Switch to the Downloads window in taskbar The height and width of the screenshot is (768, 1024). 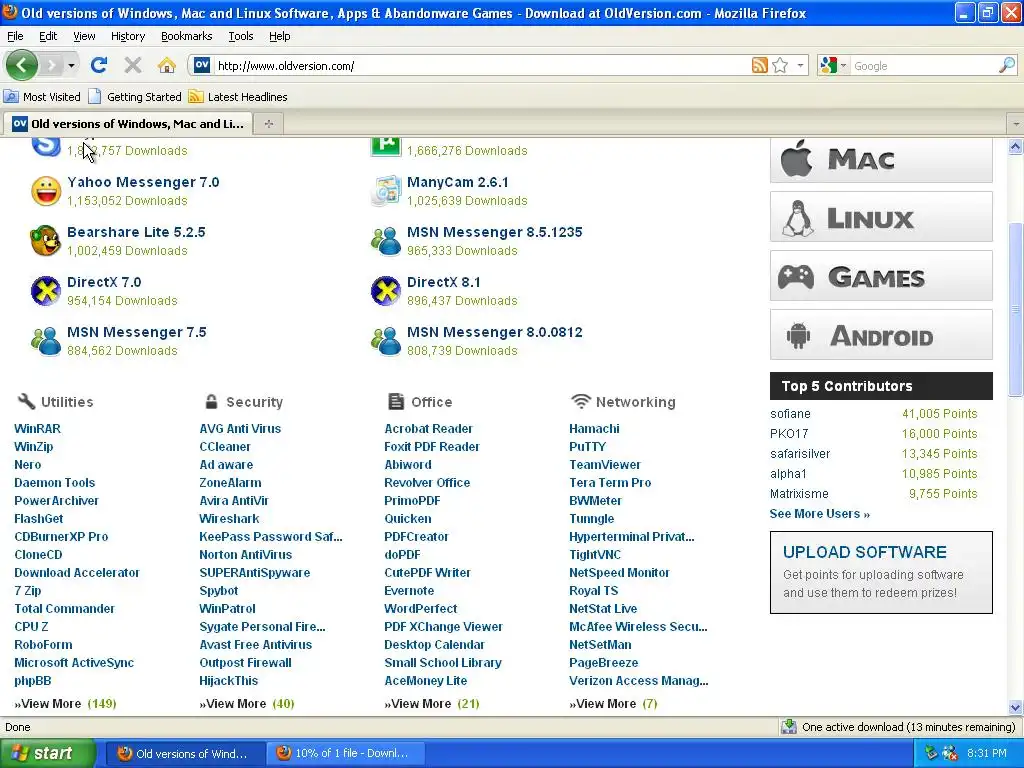click(346, 753)
